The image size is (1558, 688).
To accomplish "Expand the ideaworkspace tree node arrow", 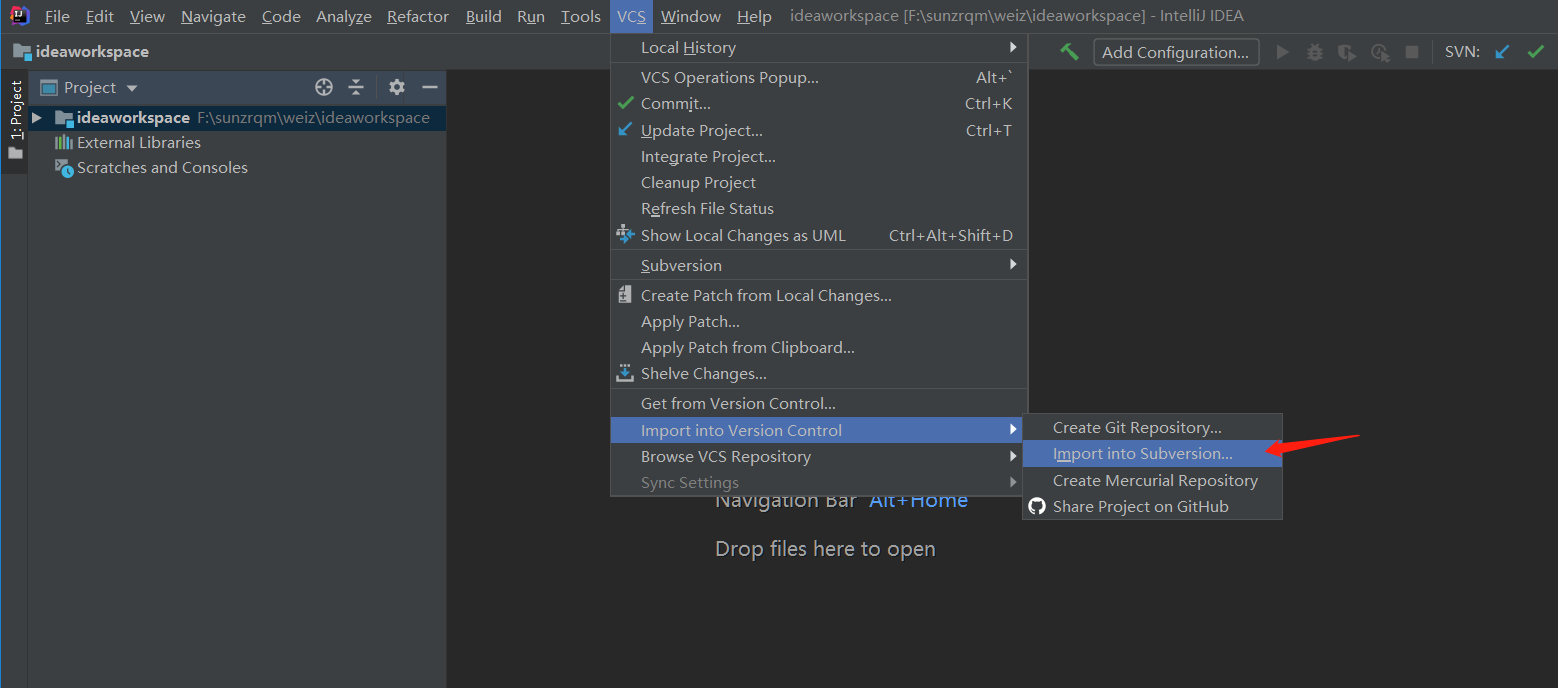I will pyautogui.click(x=37, y=118).
